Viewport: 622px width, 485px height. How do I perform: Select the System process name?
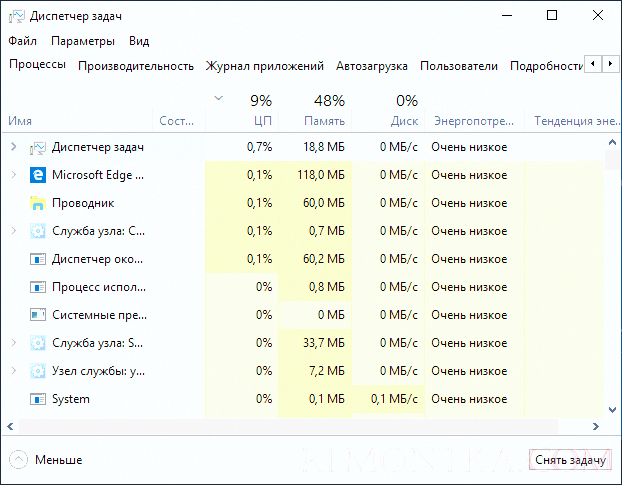pyautogui.click(x=71, y=399)
